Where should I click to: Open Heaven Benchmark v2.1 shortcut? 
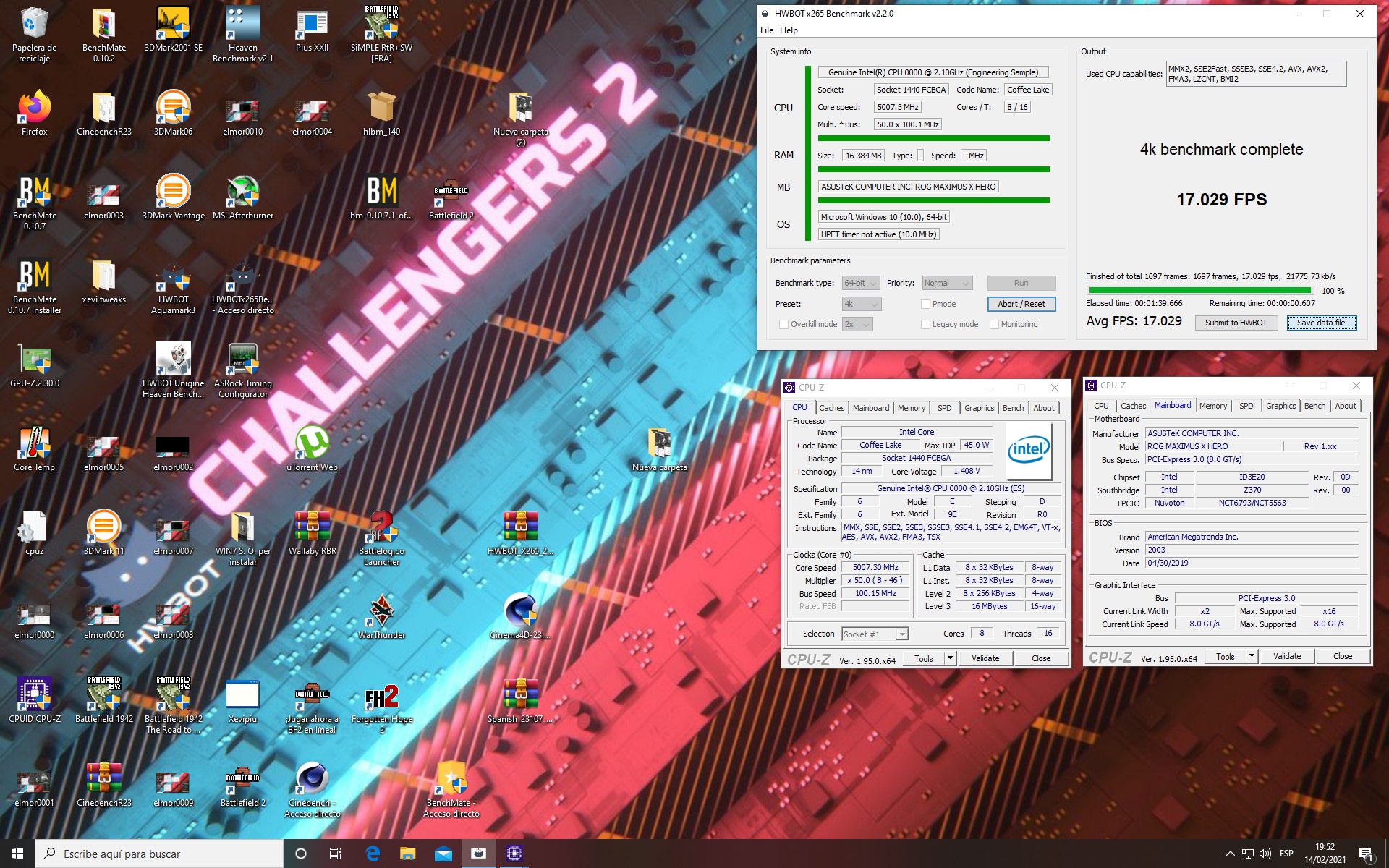click(x=243, y=34)
